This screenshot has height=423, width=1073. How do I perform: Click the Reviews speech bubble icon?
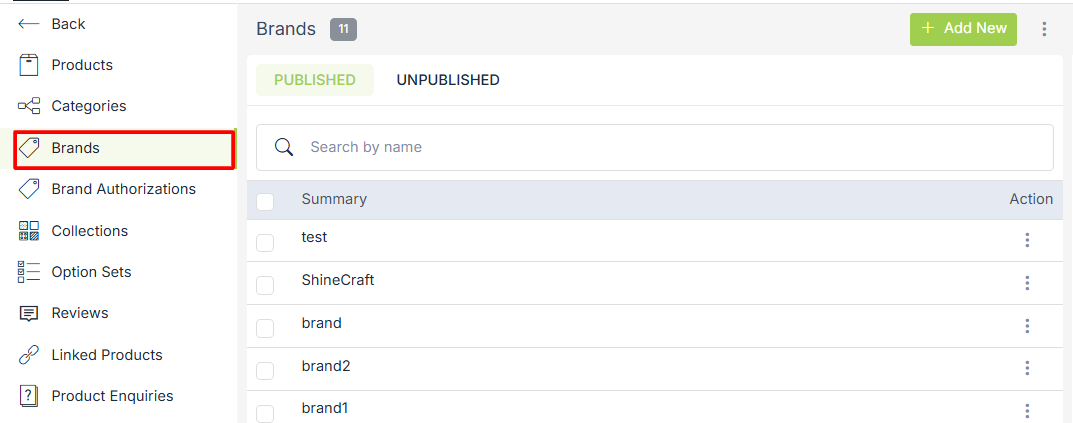[29, 313]
